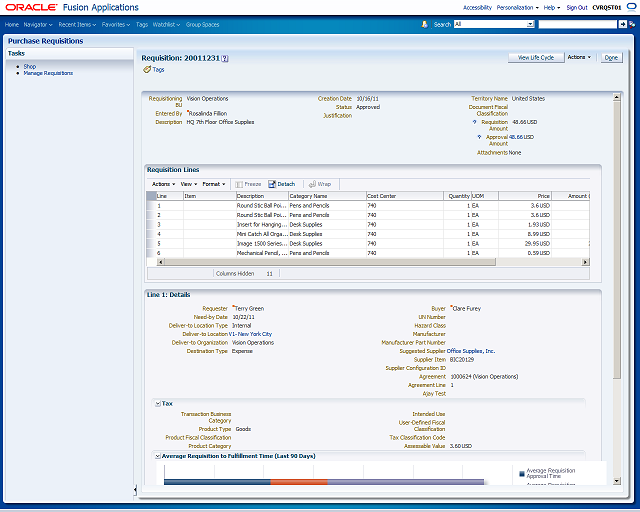Click the Wrap icon in lines toolbar

point(312,184)
